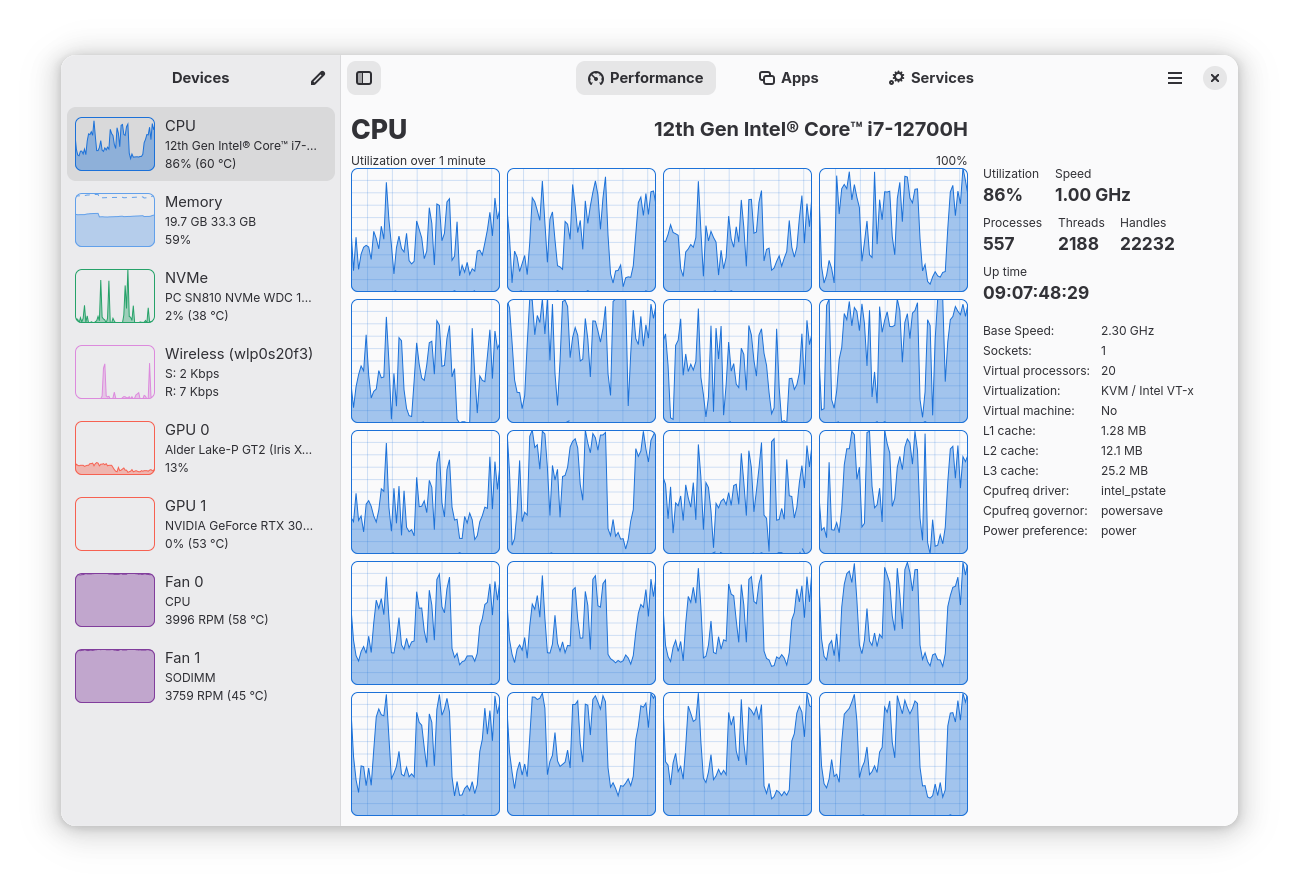Toggle the sidebar panel visibility button
The image size is (1299, 893).
tap(364, 78)
